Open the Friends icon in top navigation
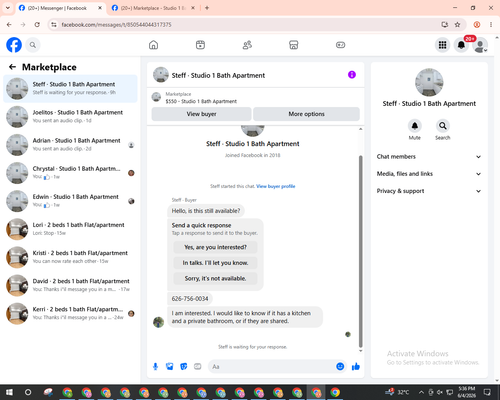Viewport: 500px width, 400px height. pyautogui.click(x=247, y=45)
